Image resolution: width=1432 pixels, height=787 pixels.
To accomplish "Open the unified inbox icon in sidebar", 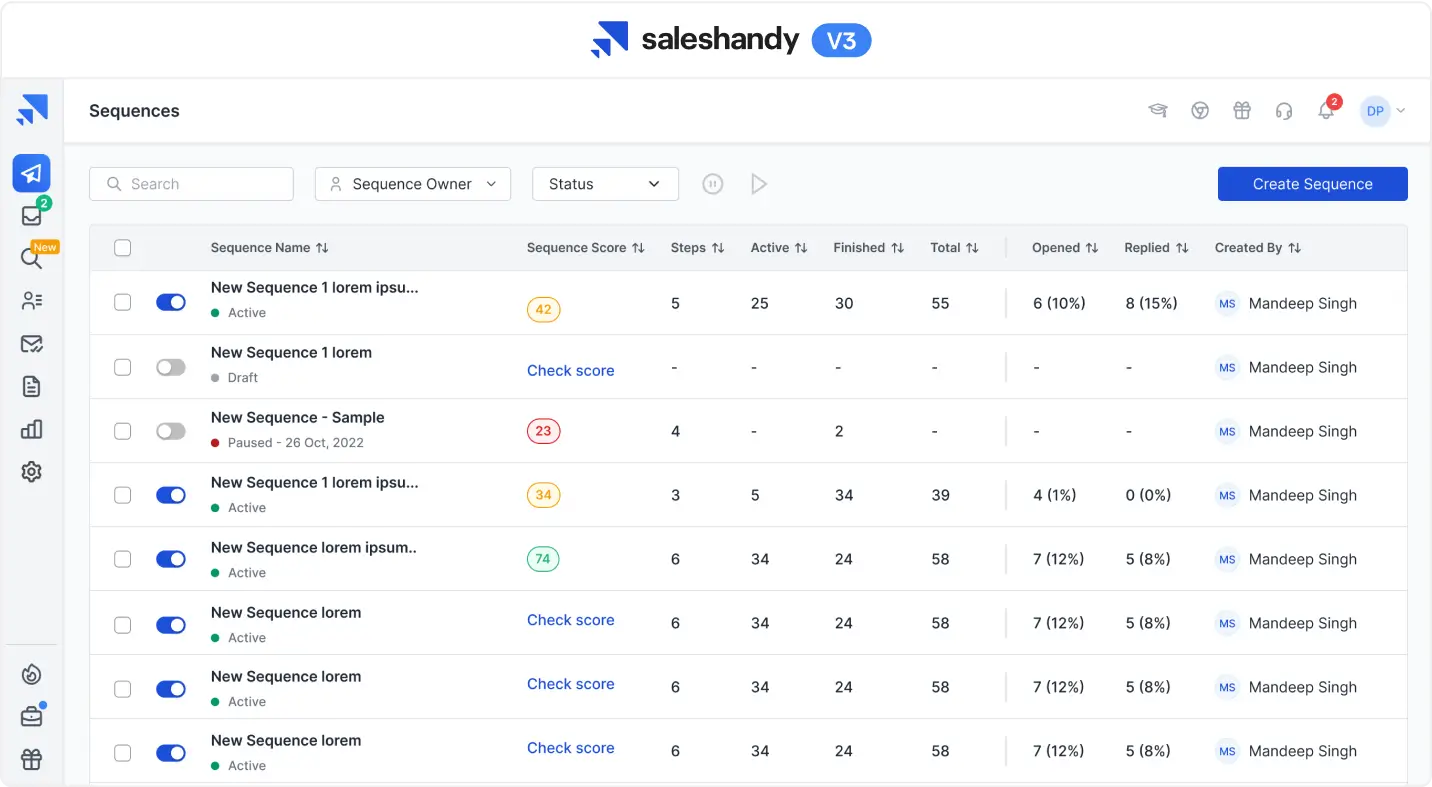I will point(32,216).
